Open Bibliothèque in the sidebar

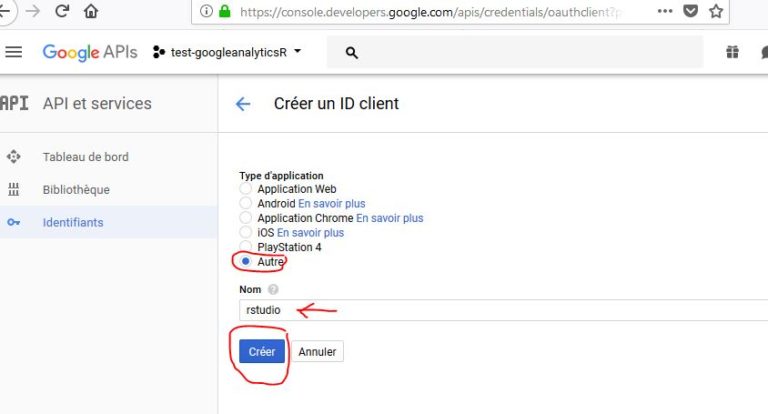click(x=76, y=190)
